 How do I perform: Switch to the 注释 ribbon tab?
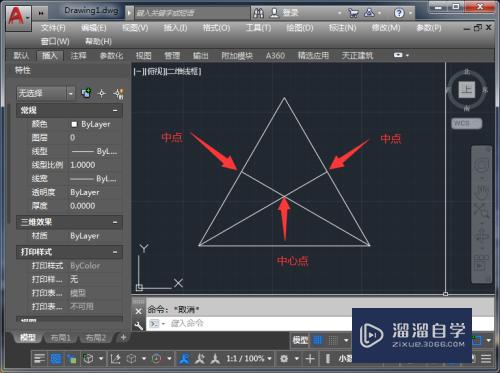(78, 55)
